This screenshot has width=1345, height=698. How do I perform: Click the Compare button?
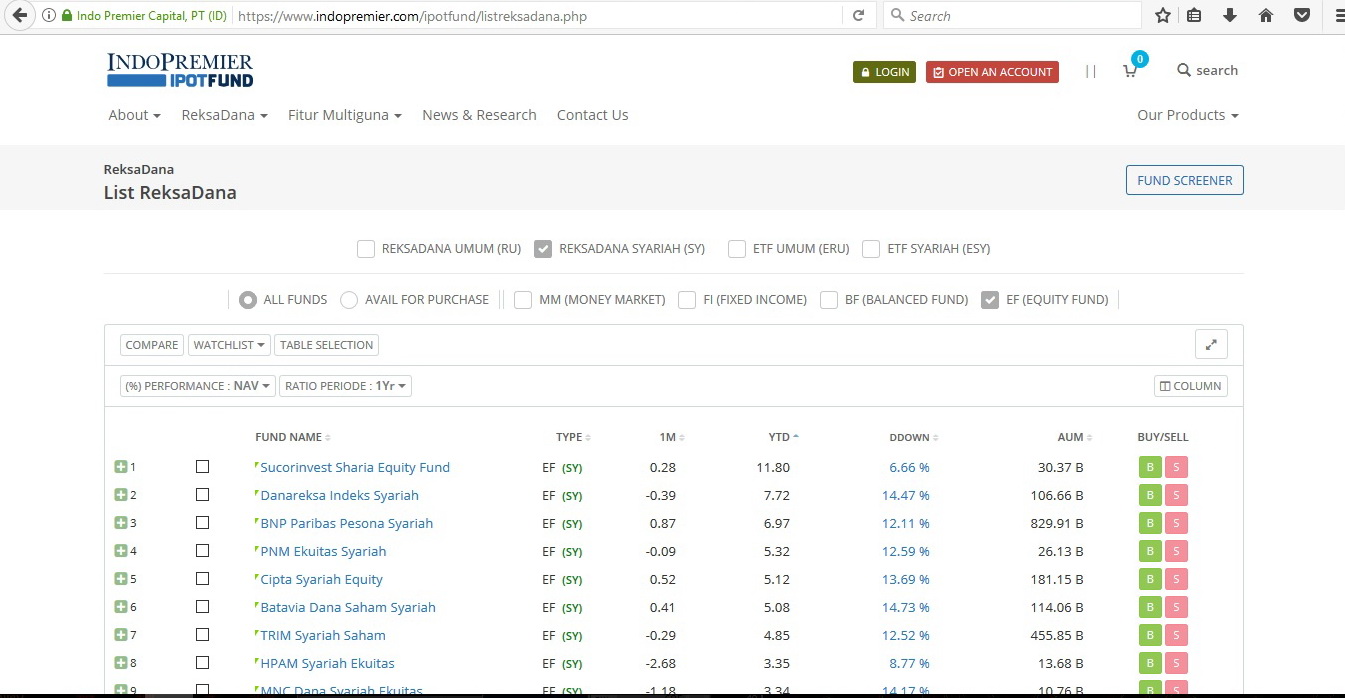coord(152,345)
